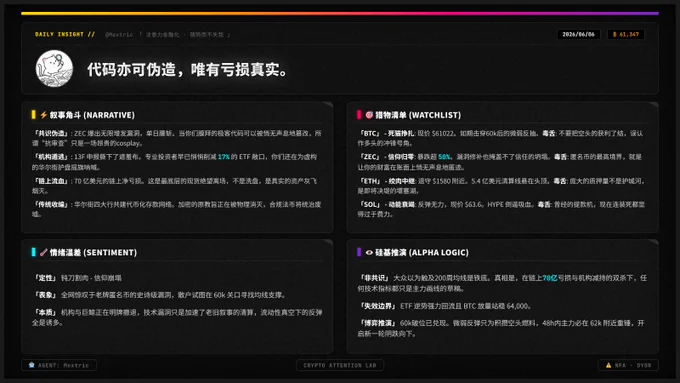
Task: Click the warning triangle icon near NFA
Action: [608, 365]
